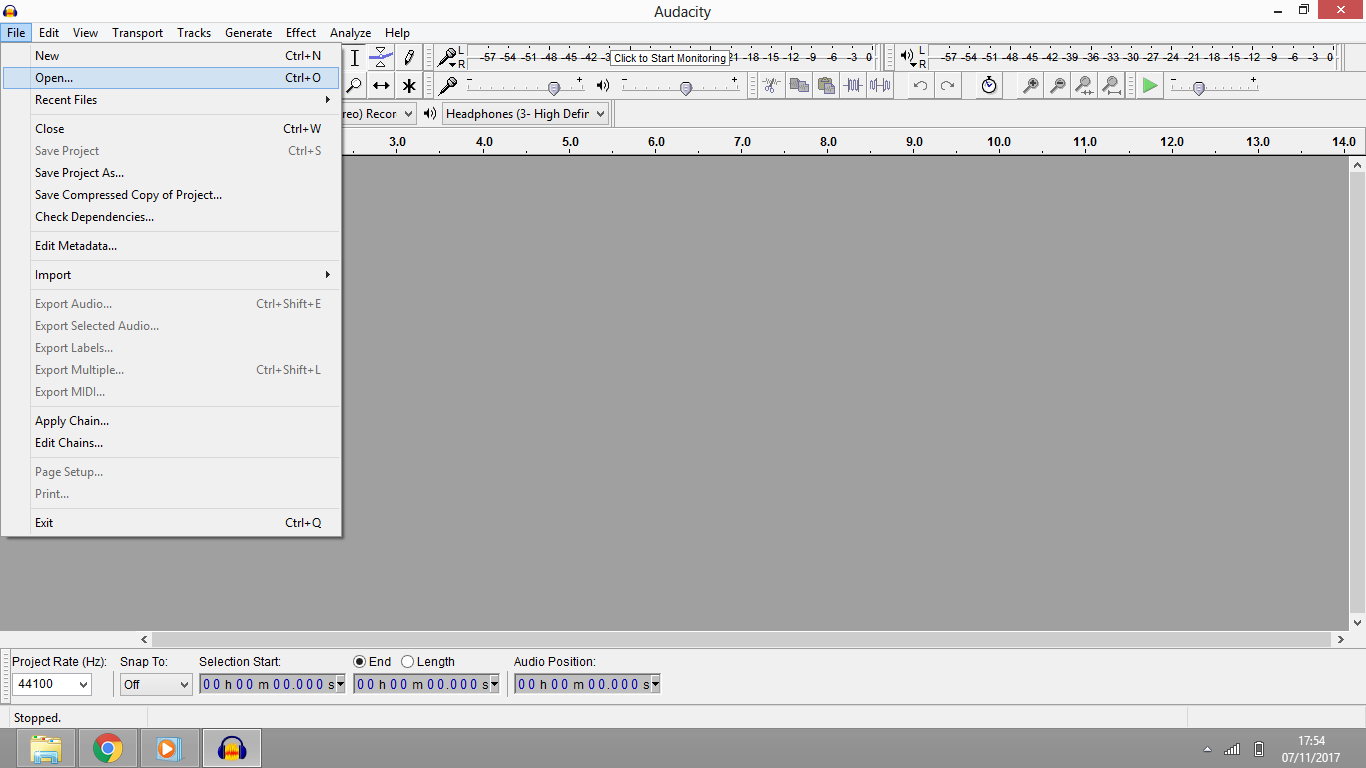Click the Cut scissors icon
This screenshot has width=1366, height=768.
(x=771, y=86)
